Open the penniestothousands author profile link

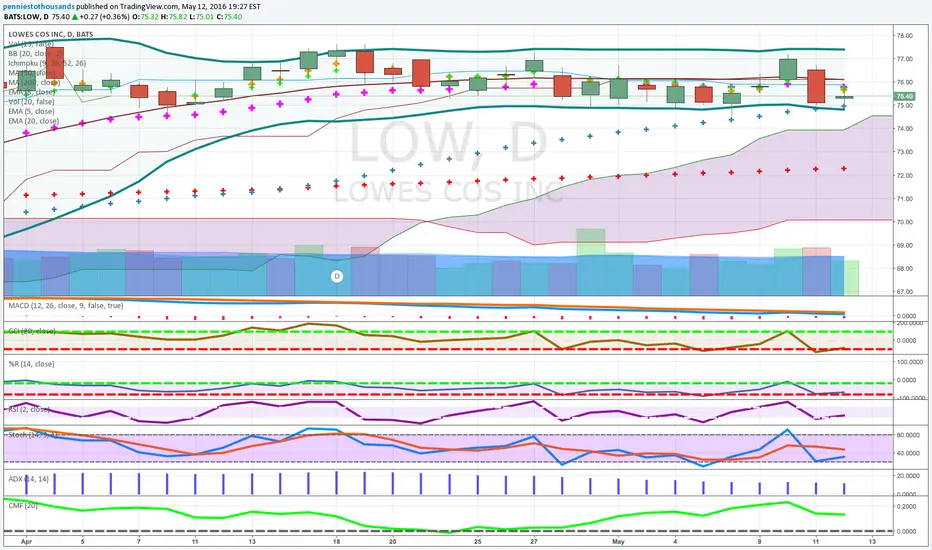39,7
